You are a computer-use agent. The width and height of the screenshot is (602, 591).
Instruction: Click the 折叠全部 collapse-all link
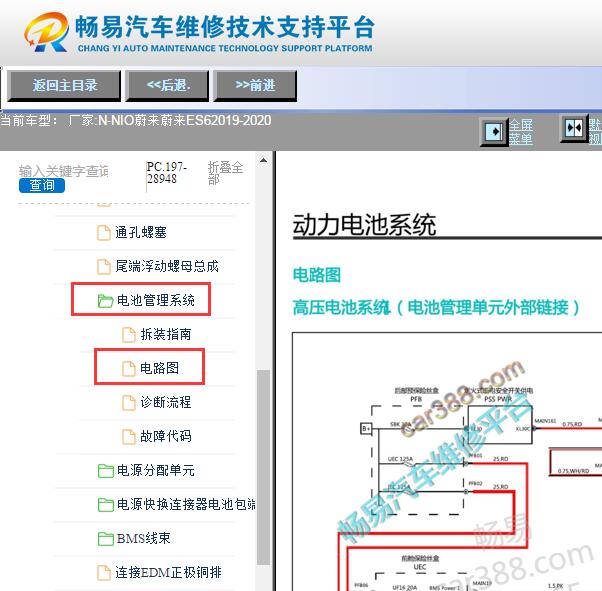tap(225, 173)
